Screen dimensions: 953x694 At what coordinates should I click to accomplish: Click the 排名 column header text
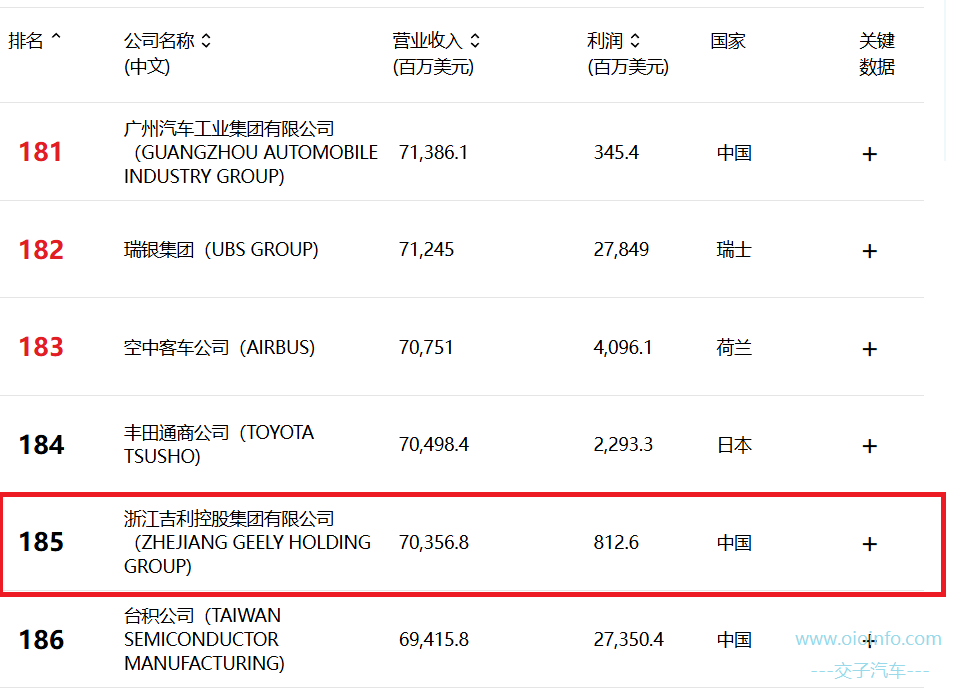[26, 41]
